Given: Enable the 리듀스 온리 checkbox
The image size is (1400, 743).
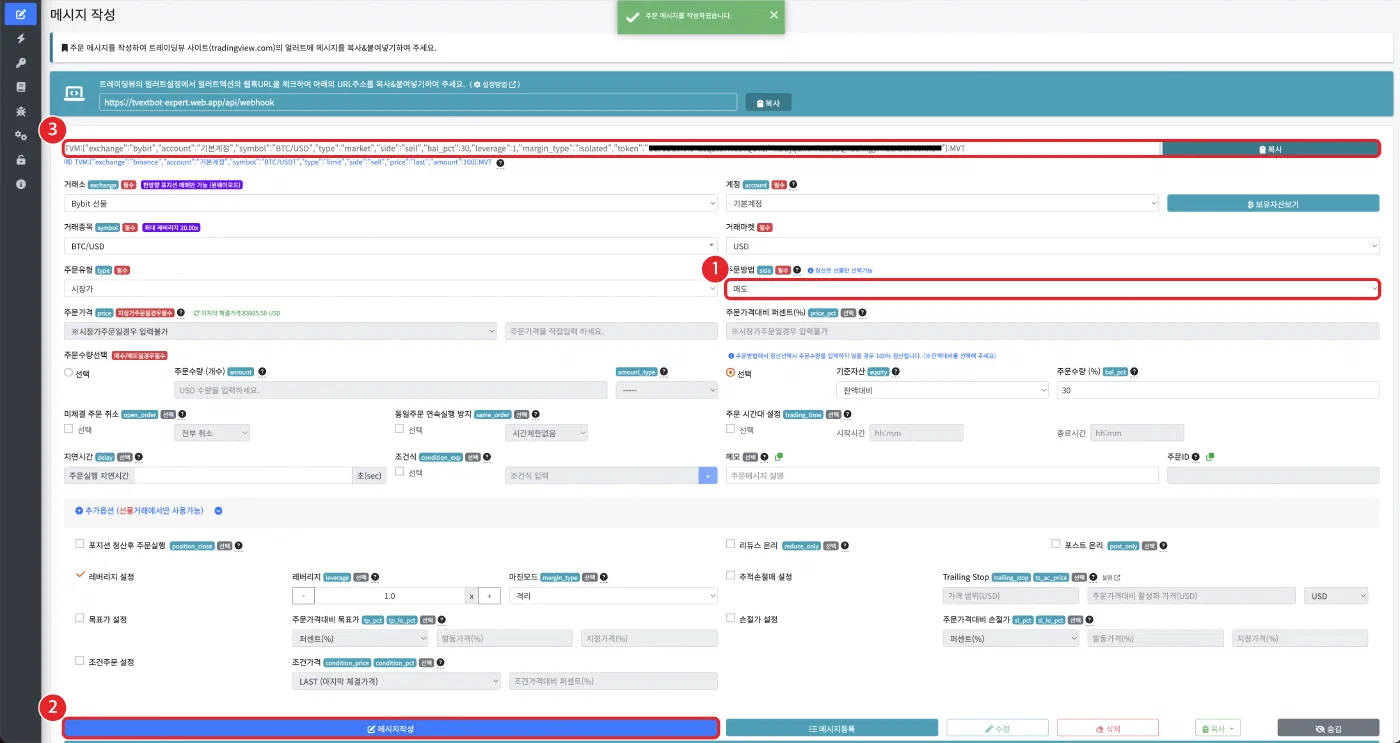Looking at the screenshot, I should coord(731,545).
